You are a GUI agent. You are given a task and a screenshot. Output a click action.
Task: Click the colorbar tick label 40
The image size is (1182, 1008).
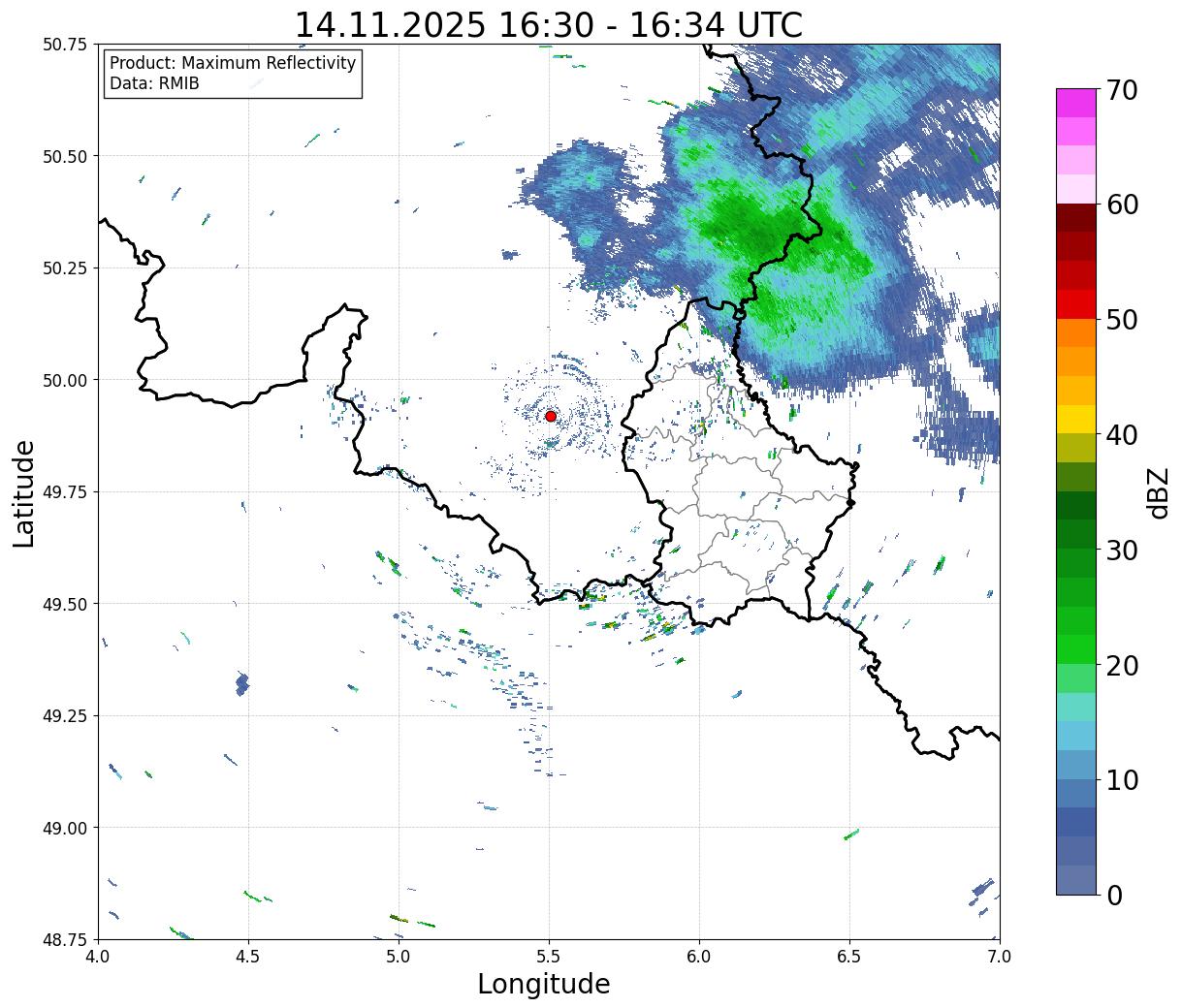[1122, 435]
